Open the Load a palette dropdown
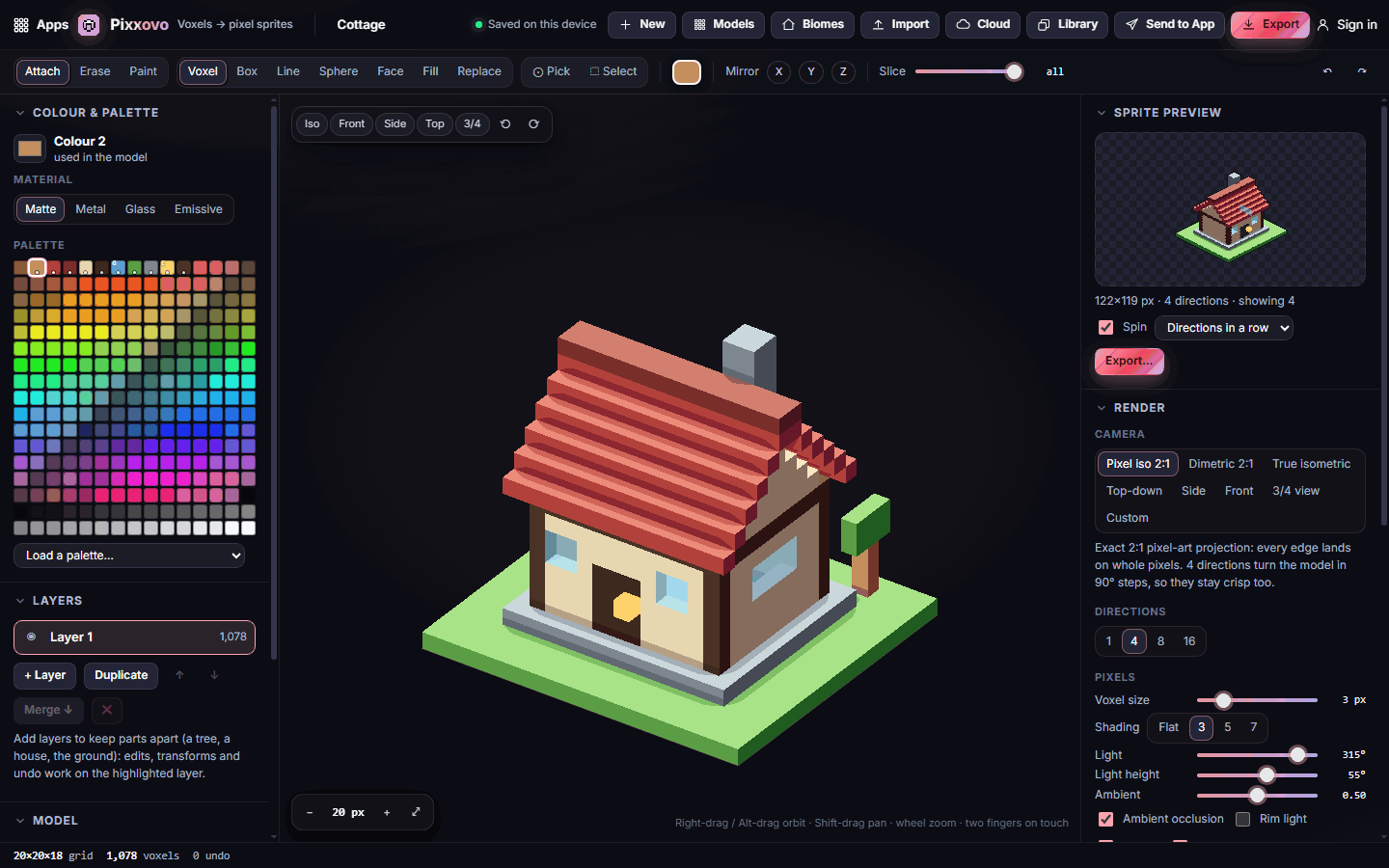The image size is (1389, 868). point(129,556)
